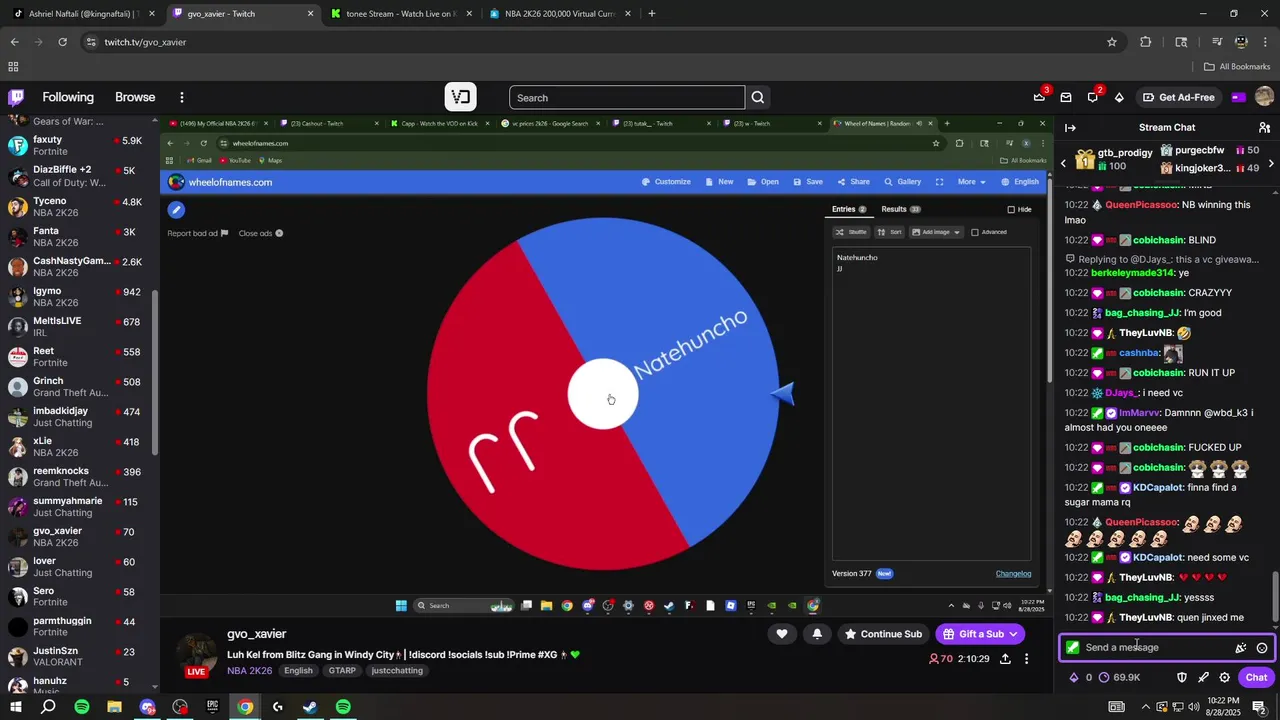This screenshot has width=1280, height=720.
Task: Open the moderator sword icon
Action: 1203,677
